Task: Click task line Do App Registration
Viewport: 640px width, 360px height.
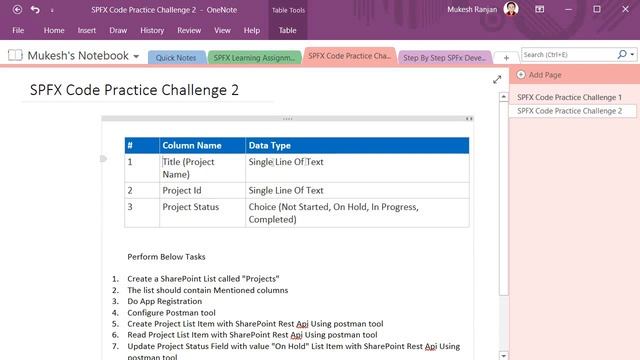Action: pyautogui.click(x=164, y=301)
